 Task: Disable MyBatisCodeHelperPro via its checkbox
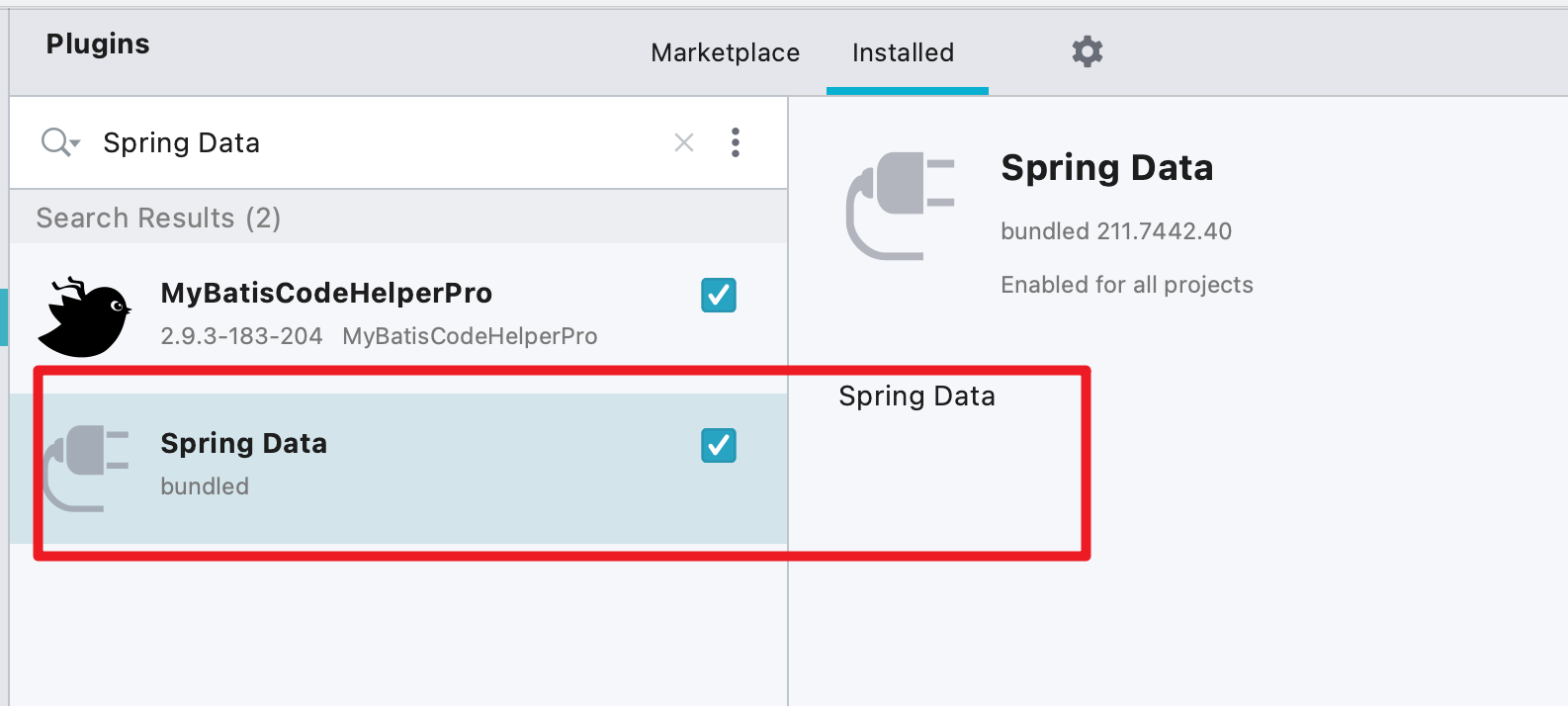coord(719,295)
